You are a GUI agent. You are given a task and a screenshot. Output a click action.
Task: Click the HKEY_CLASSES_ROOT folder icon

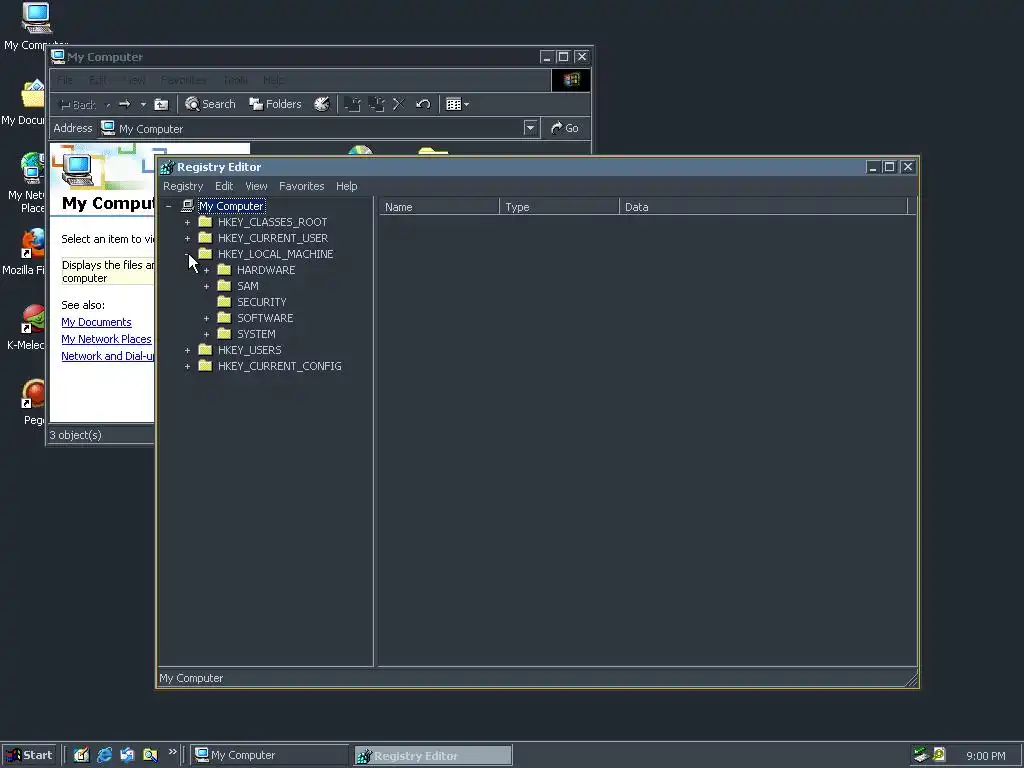[x=205, y=221]
